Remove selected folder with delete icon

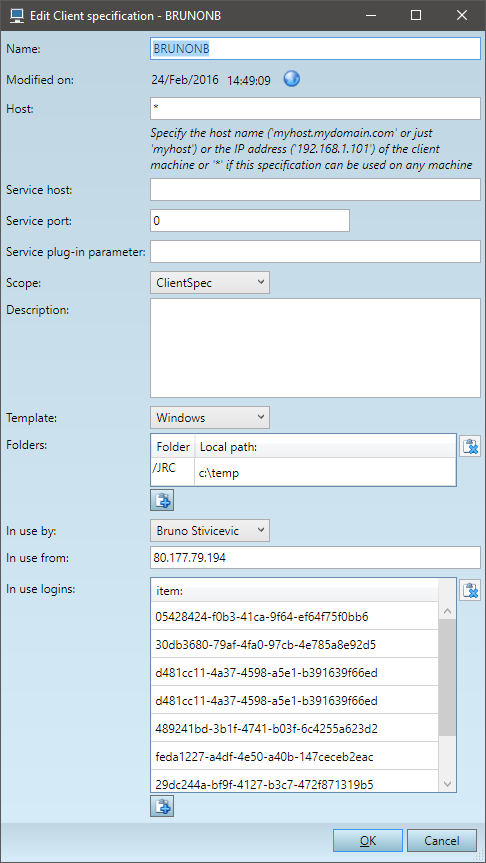469,446
